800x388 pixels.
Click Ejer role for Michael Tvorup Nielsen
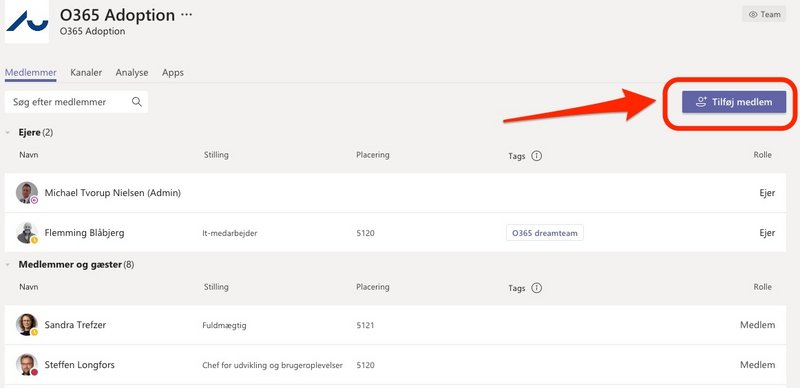coord(767,193)
